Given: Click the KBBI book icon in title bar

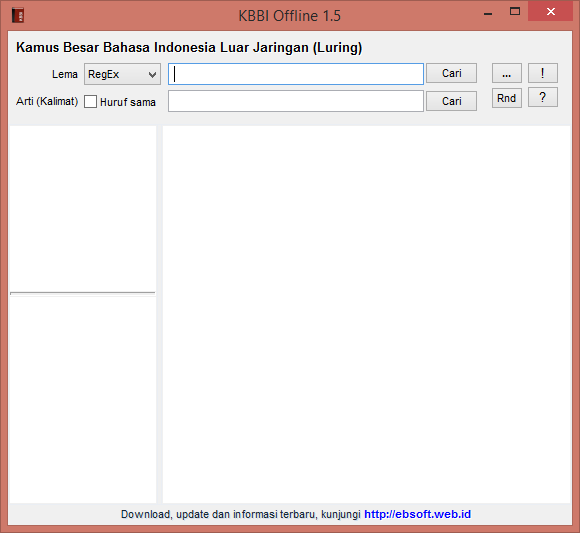Looking at the screenshot, I should [18, 16].
